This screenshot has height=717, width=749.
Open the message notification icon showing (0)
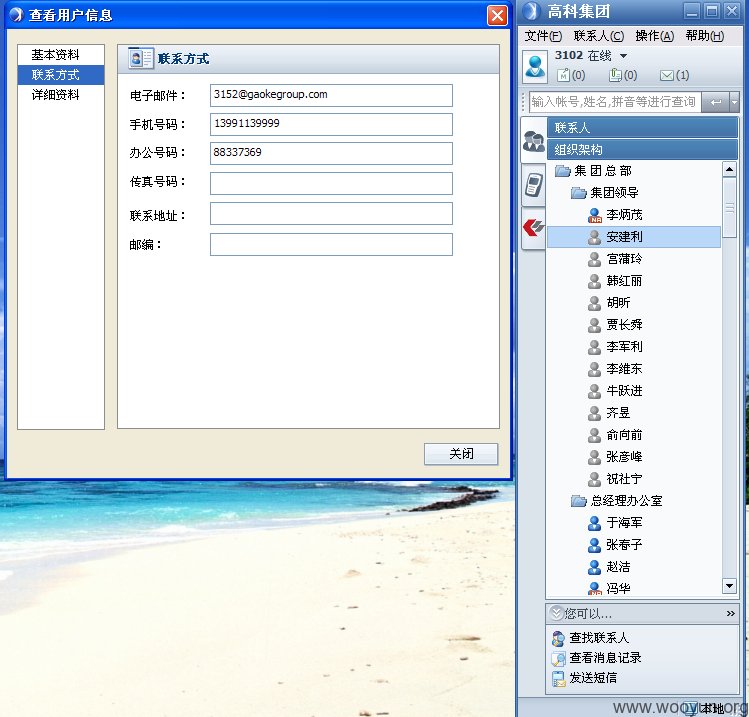point(564,75)
